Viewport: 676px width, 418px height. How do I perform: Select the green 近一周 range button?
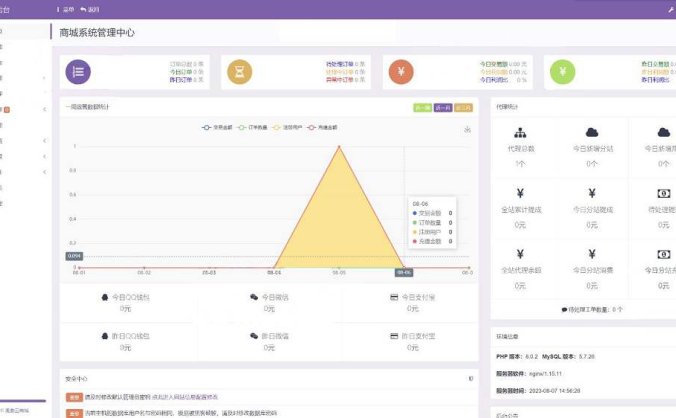pos(422,108)
